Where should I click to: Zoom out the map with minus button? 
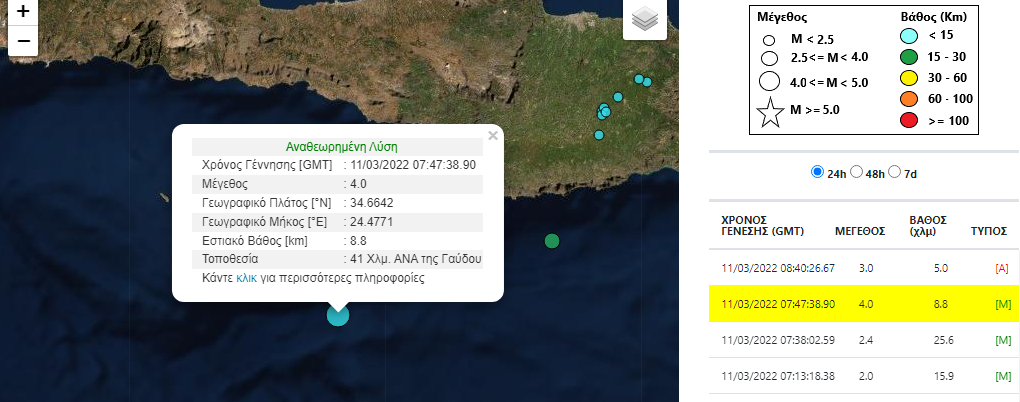[23, 41]
